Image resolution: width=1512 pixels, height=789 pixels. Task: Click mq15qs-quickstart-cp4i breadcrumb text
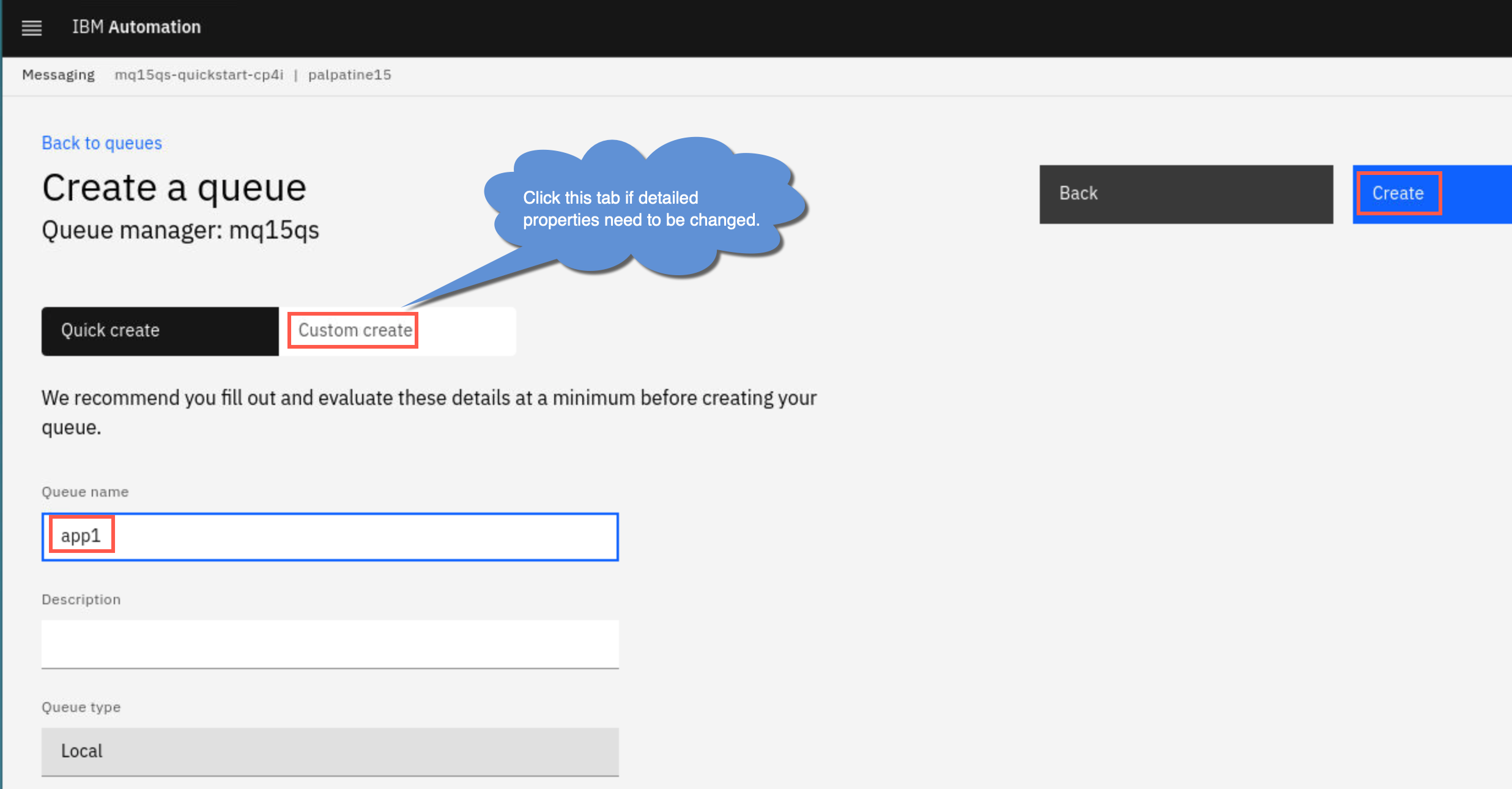point(199,75)
